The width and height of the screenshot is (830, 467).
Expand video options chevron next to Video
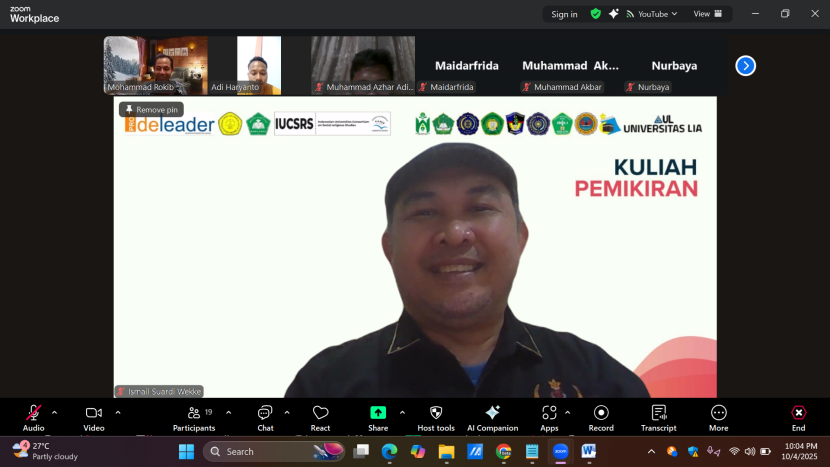pyautogui.click(x=118, y=412)
